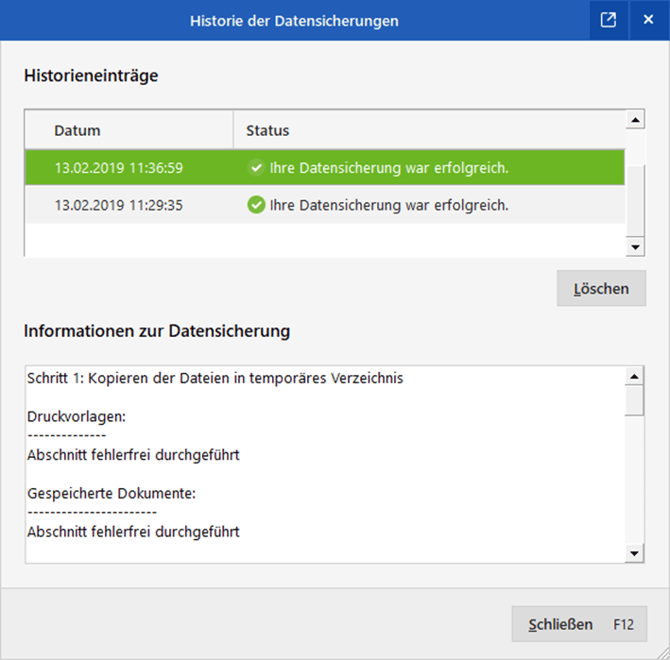The height and width of the screenshot is (660, 670).
Task: Click the green checkmark icon in the 11:29:35 row
Action: click(256, 205)
